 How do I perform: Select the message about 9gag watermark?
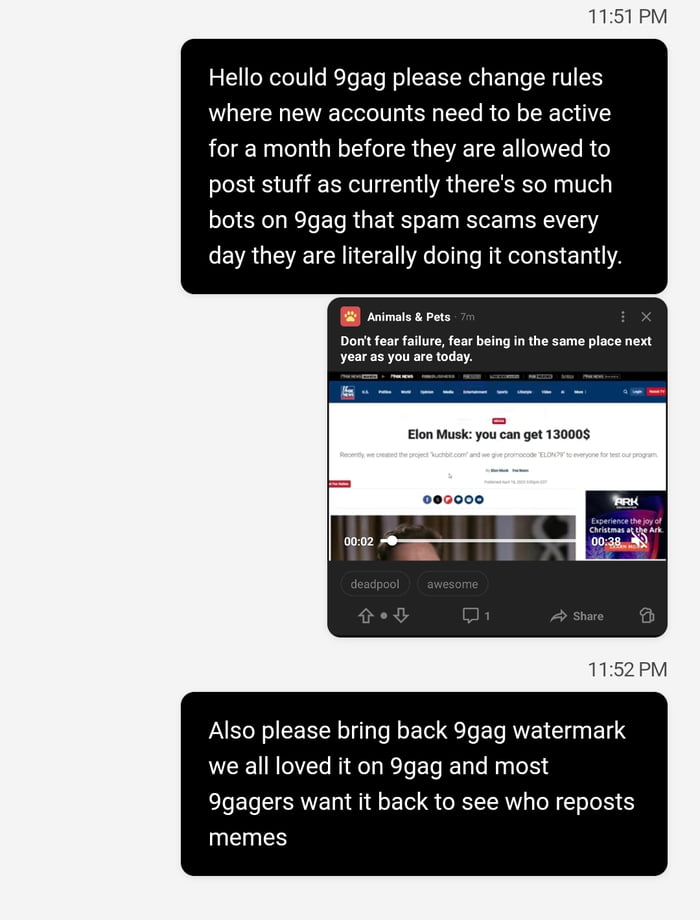point(424,784)
